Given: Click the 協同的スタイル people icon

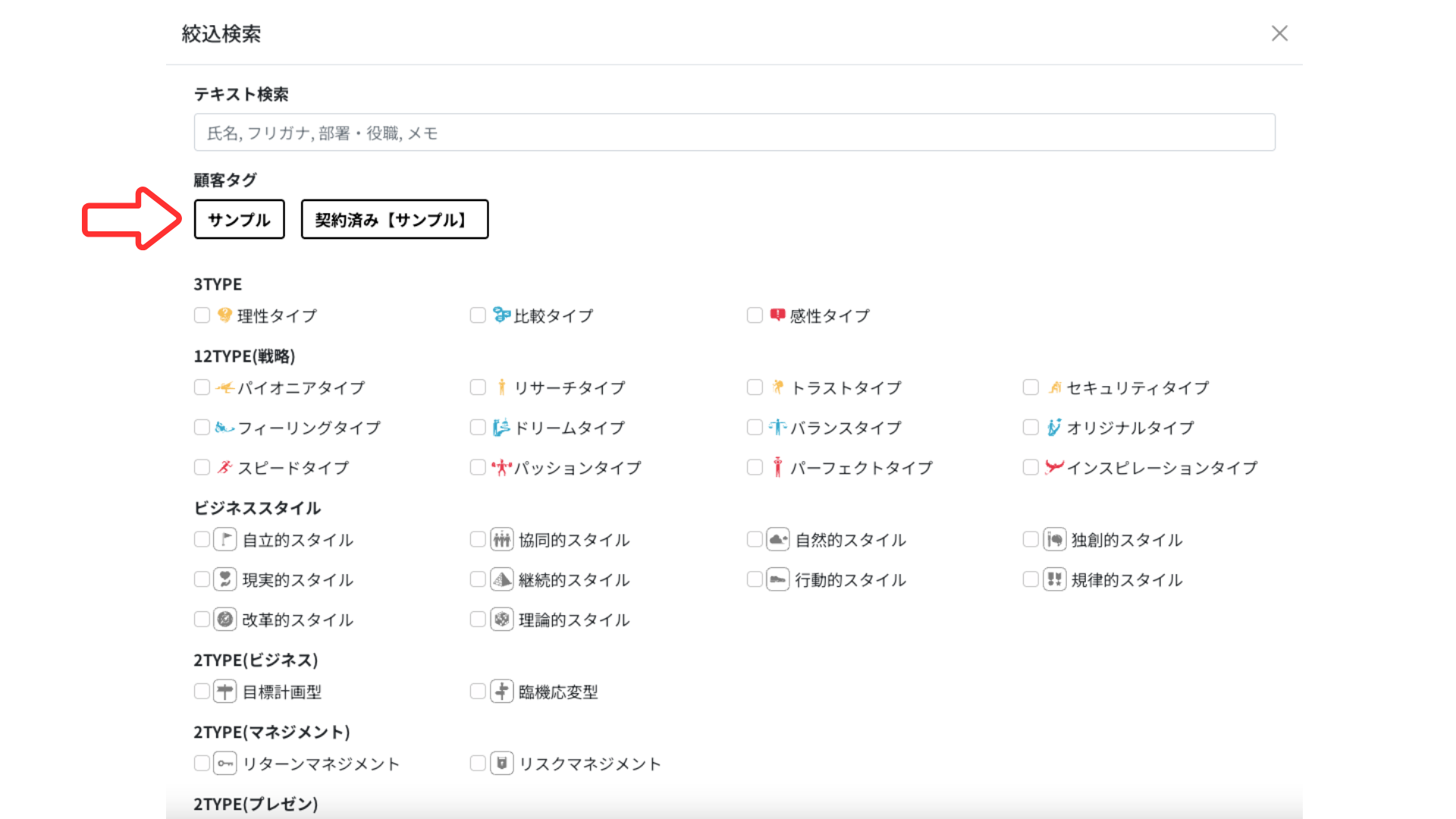Looking at the screenshot, I should 501,539.
